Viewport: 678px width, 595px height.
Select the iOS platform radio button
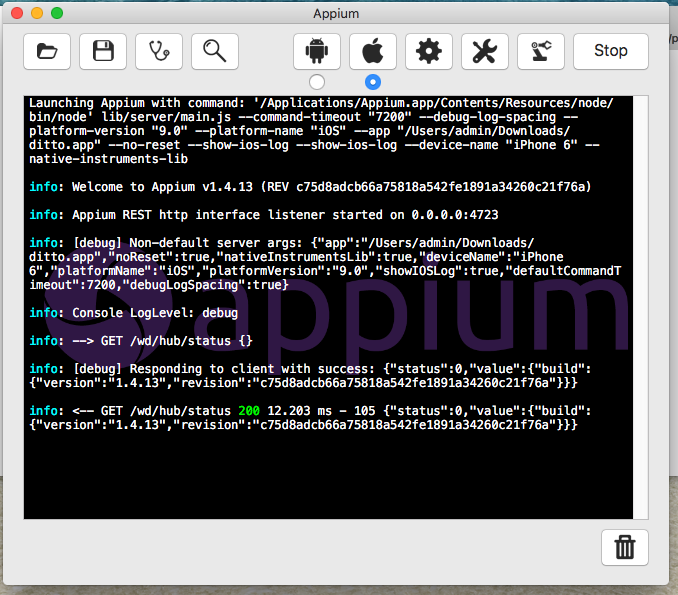(373, 82)
